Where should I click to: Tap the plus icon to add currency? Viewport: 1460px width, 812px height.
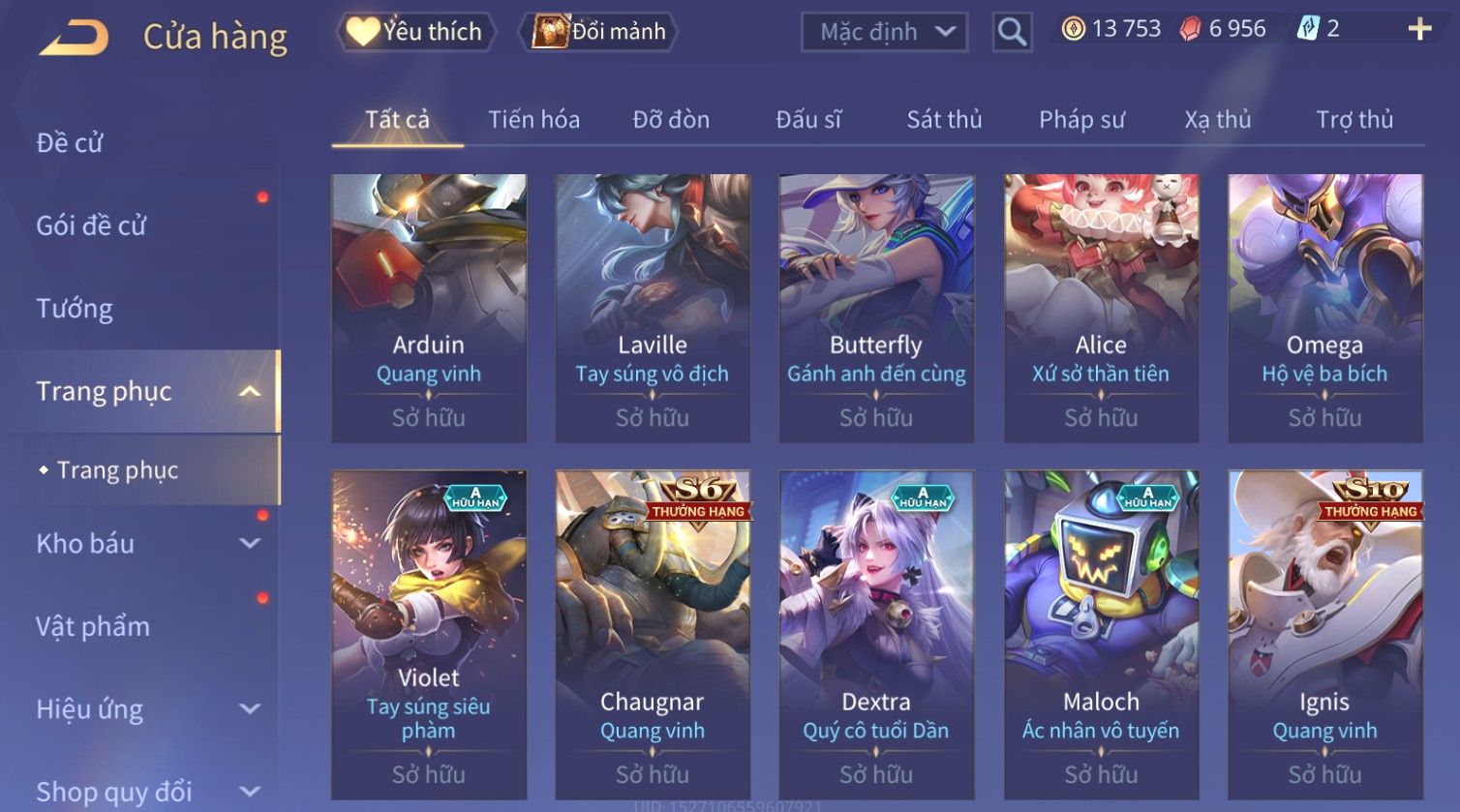tap(1419, 29)
